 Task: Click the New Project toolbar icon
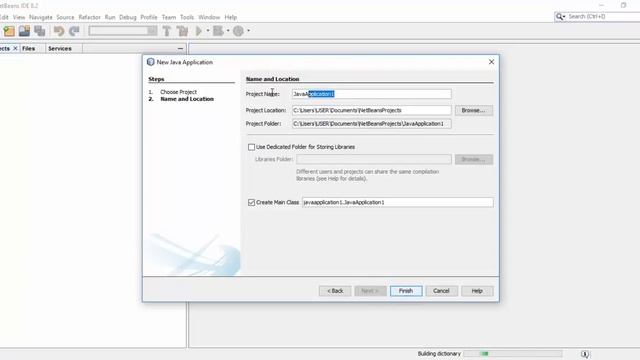point(9,31)
